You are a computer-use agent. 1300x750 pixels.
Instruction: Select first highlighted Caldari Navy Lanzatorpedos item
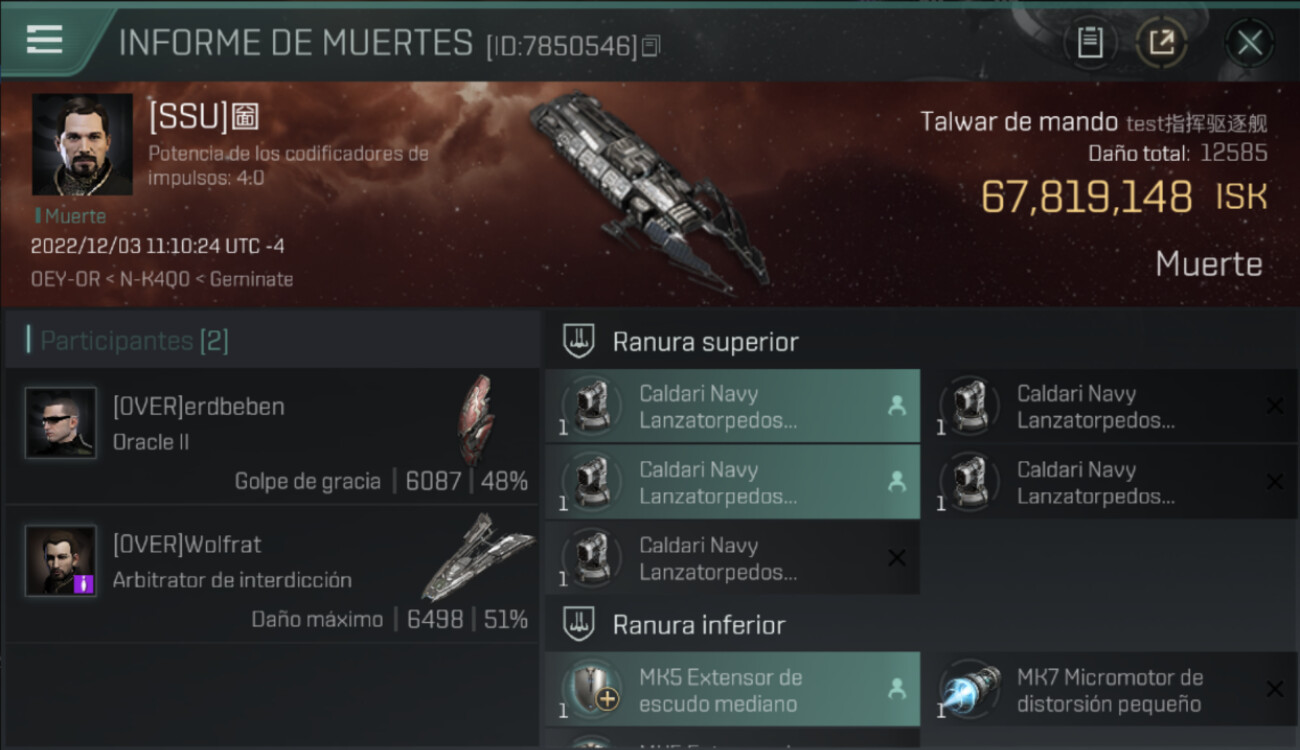733,407
